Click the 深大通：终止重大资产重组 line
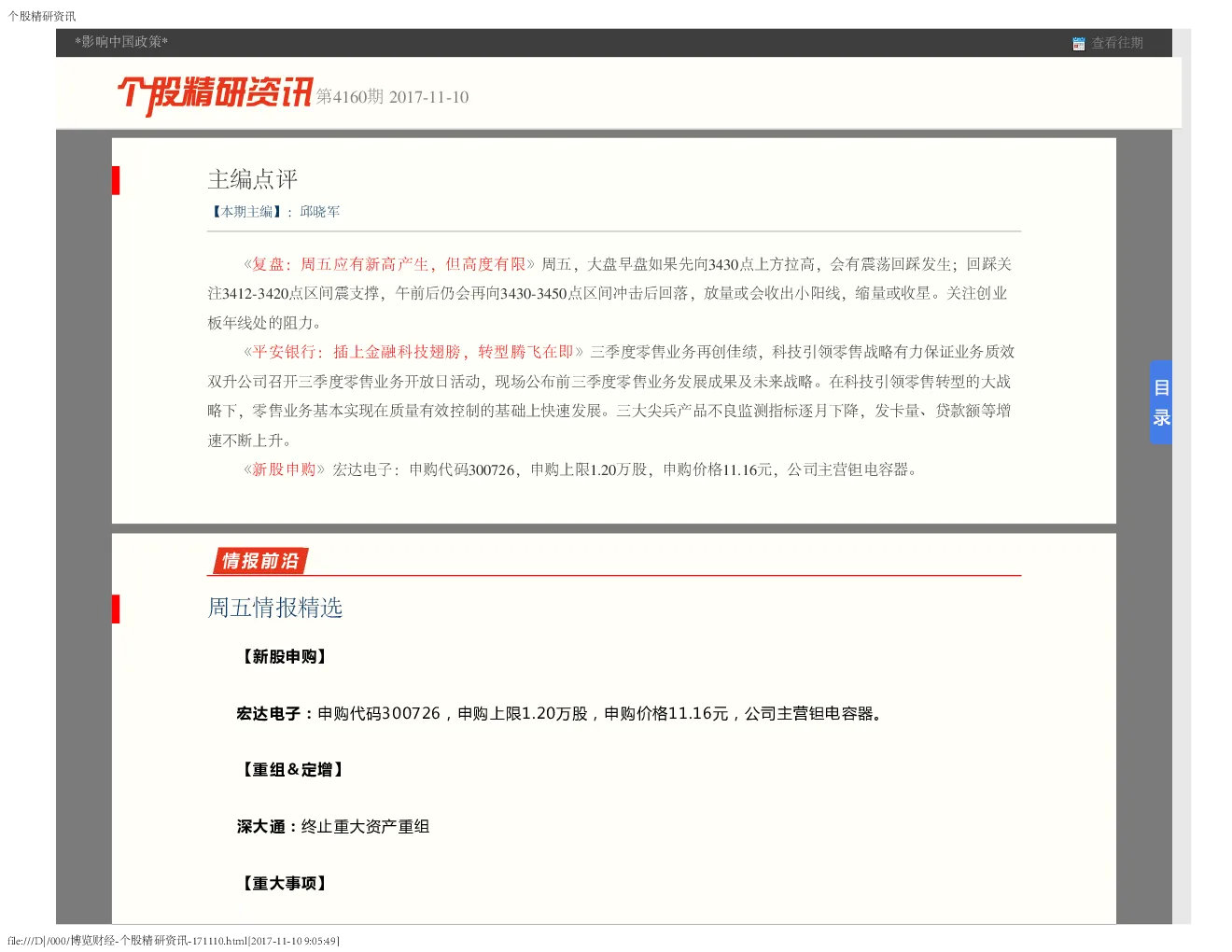 [x=333, y=827]
